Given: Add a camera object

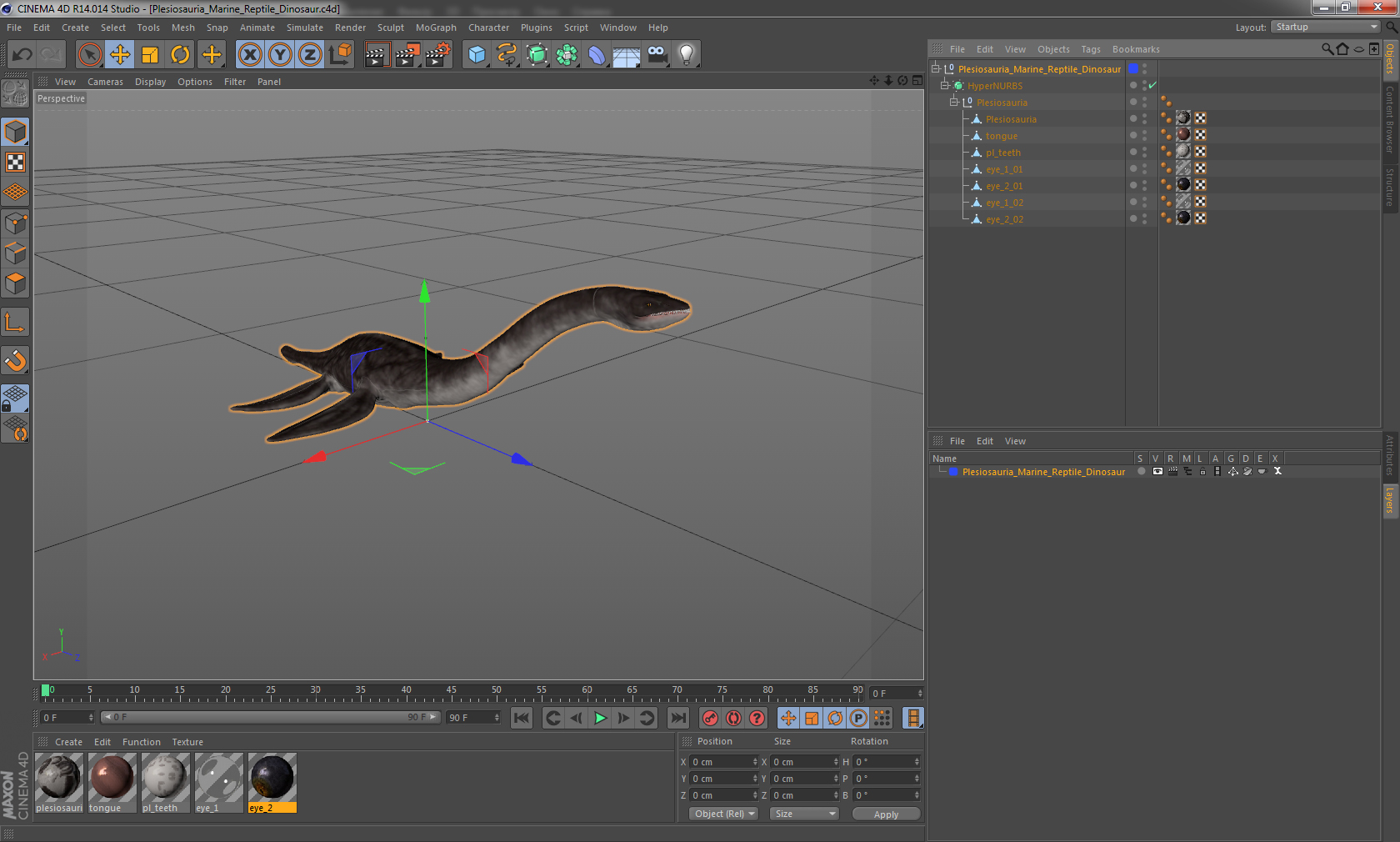Looking at the screenshot, I should point(657,55).
